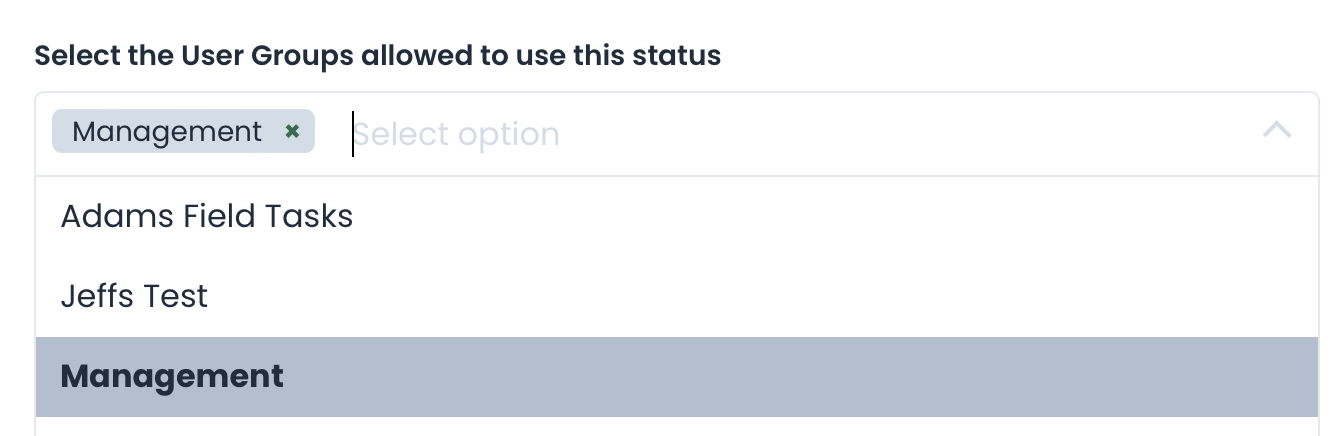1340x436 pixels.
Task: Deselect the highlighted Management option
Action: click(172, 376)
